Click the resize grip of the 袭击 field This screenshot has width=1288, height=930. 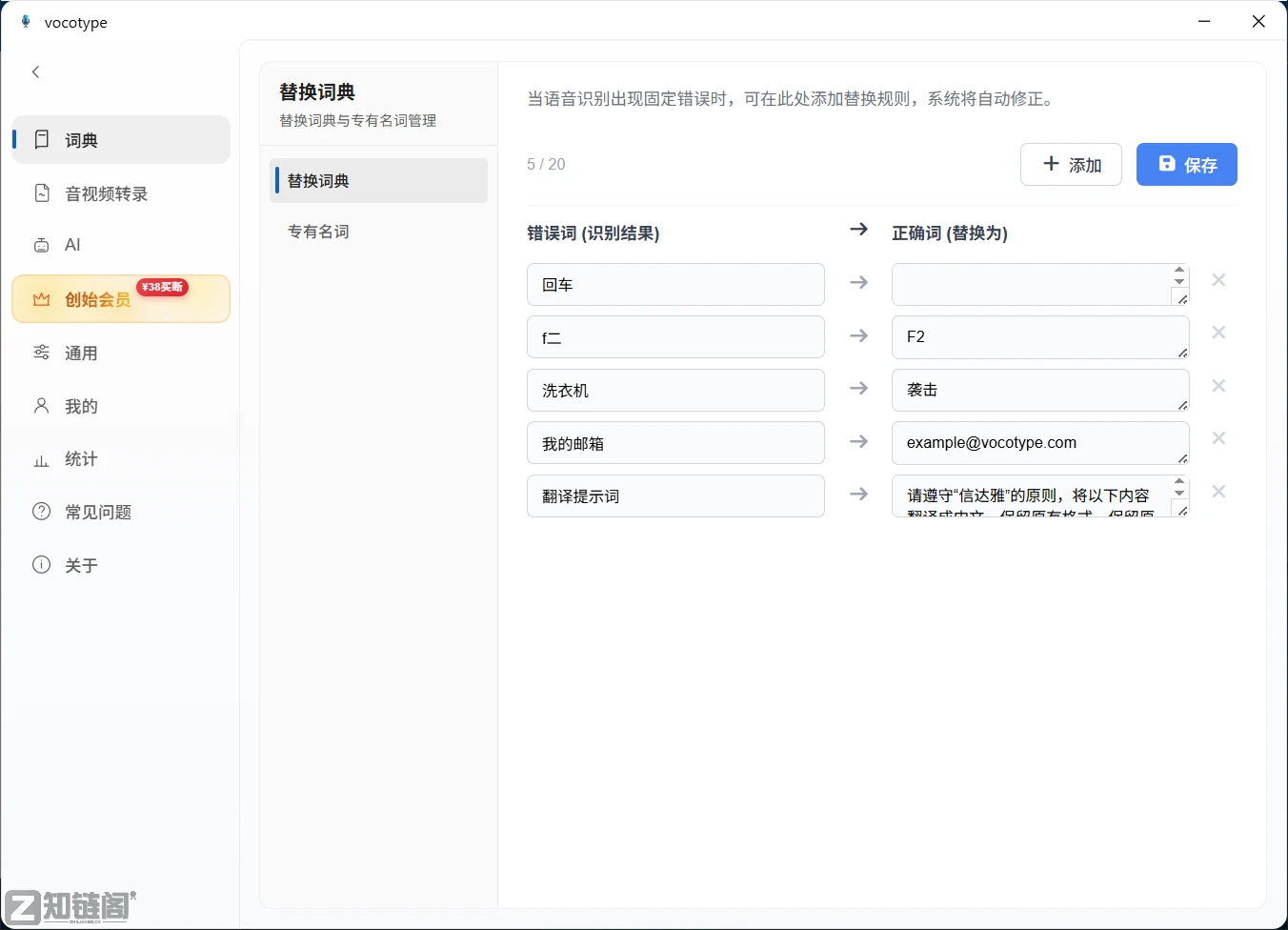pyautogui.click(x=1182, y=404)
